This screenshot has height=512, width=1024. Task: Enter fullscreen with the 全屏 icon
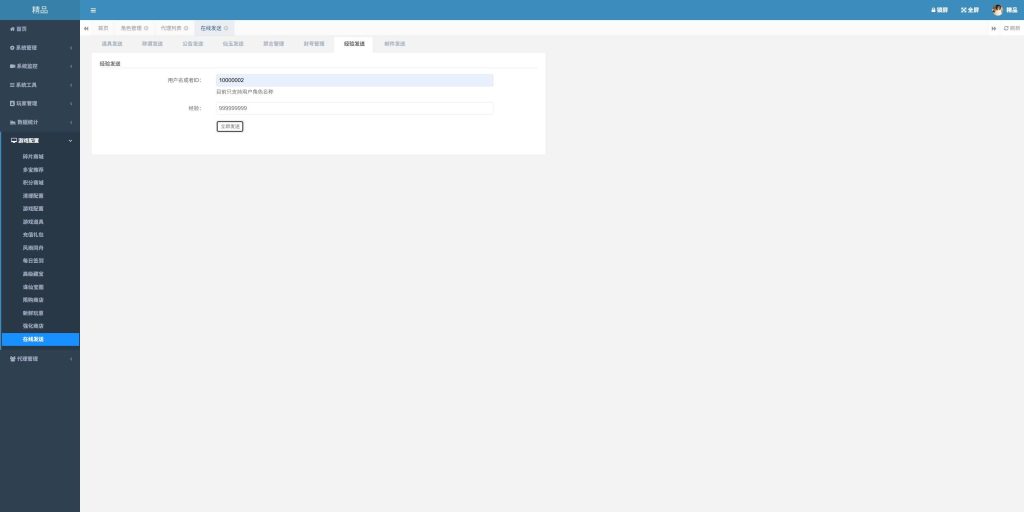[x=969, y=10]
